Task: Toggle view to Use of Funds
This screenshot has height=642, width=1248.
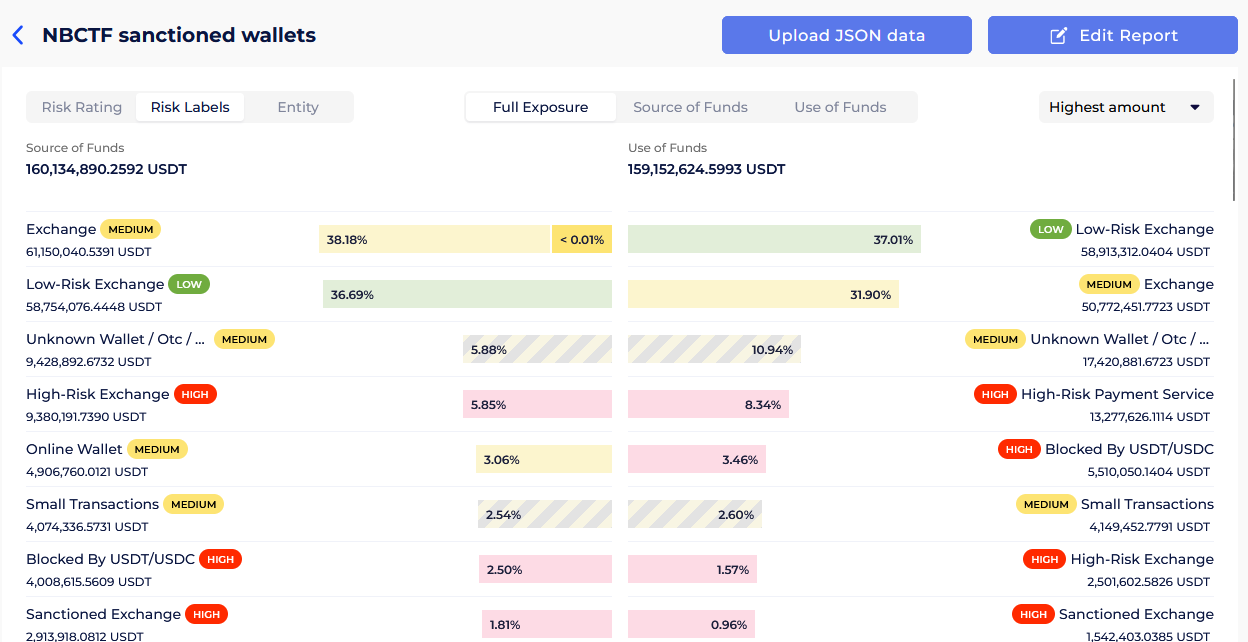Action: tap(840, 107)
